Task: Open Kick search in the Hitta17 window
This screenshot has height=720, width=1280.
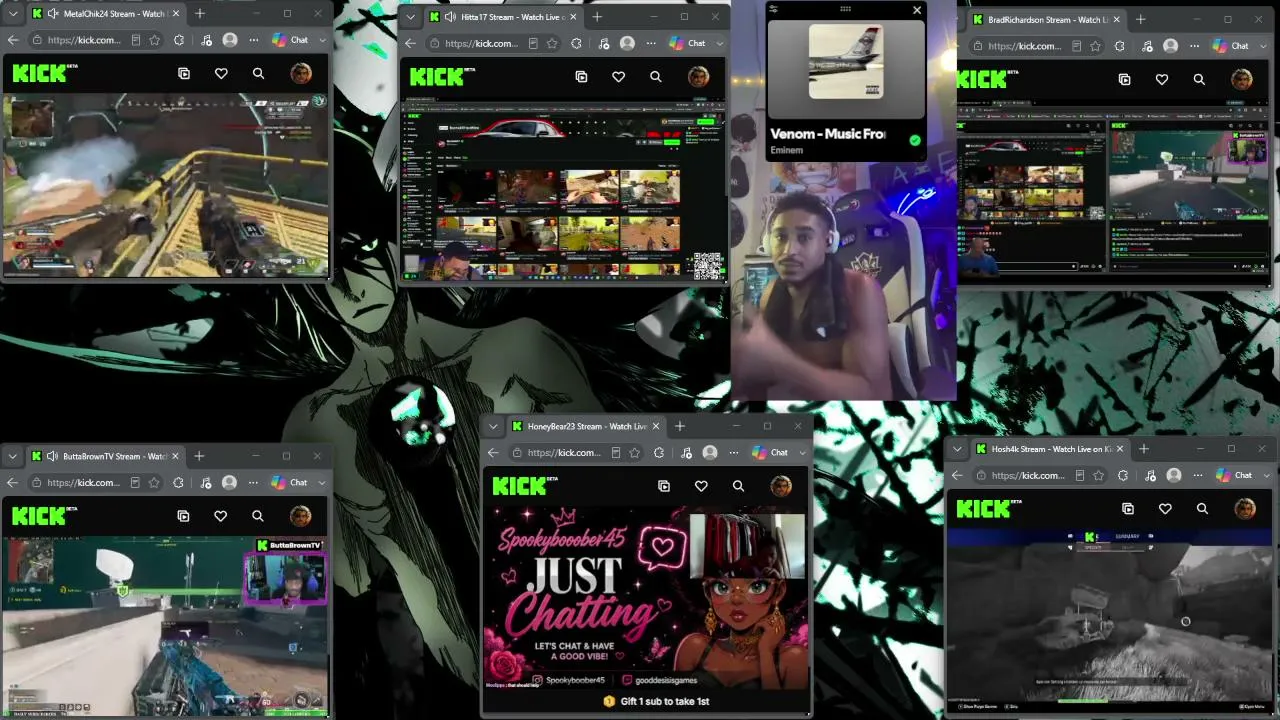Action: 656,77
